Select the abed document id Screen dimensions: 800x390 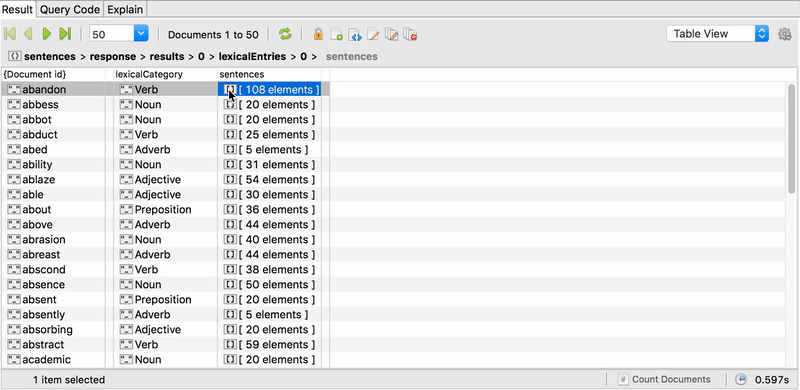(35, 150)
